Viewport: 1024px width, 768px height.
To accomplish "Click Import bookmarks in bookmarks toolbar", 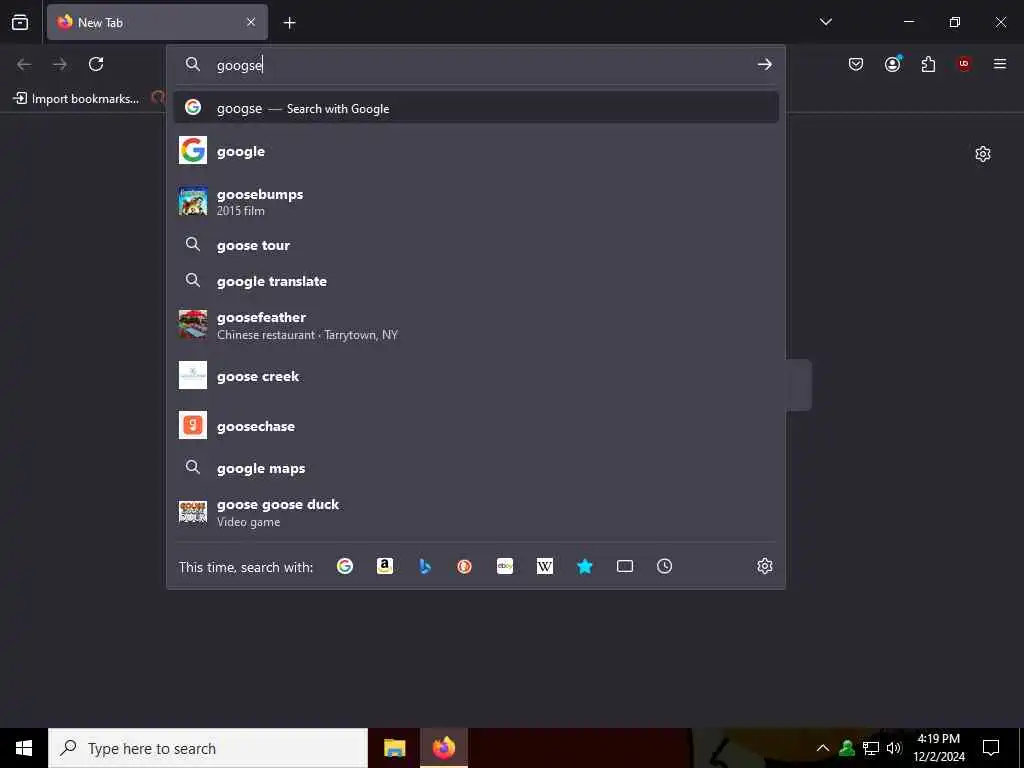I will pyautogui.click(x=76, y=99).
